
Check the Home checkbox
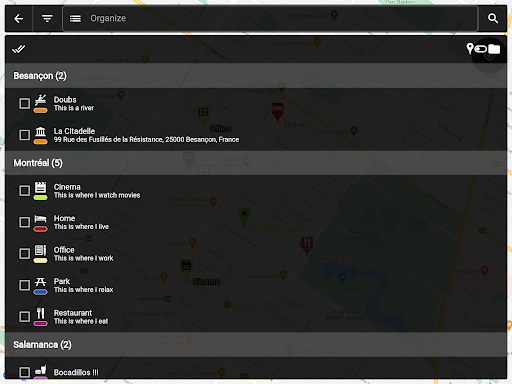(24, 222)
